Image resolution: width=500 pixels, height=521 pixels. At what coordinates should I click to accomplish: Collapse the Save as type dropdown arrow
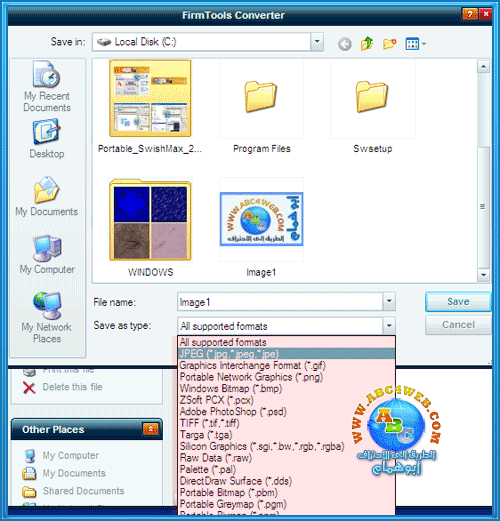point(389,326)
